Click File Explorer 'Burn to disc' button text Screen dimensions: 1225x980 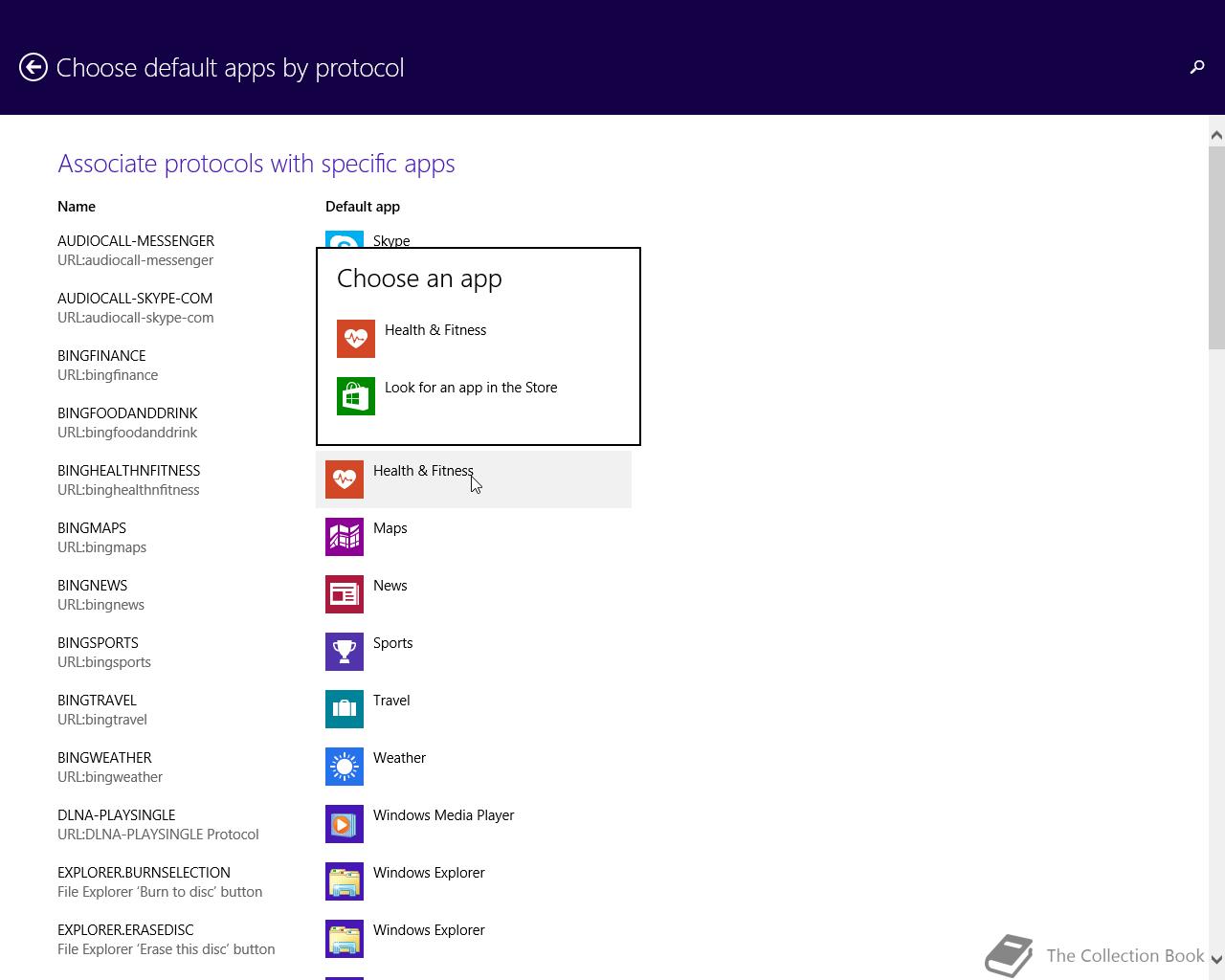160,892
